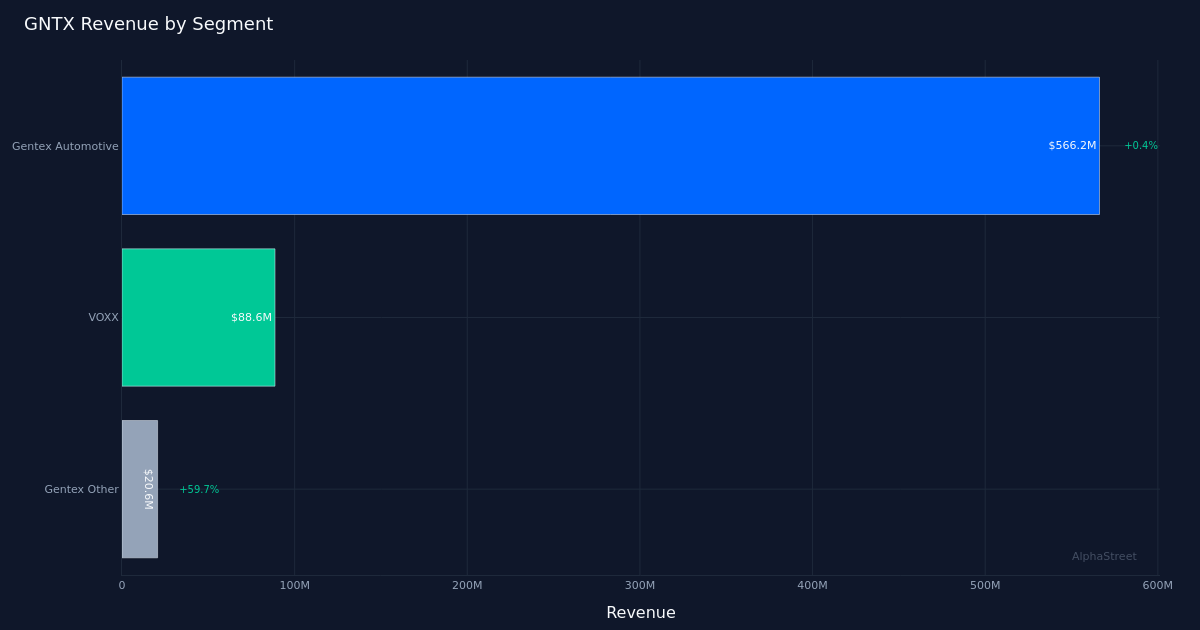Open the AlphaStreet watermark link

(1104, 557)
